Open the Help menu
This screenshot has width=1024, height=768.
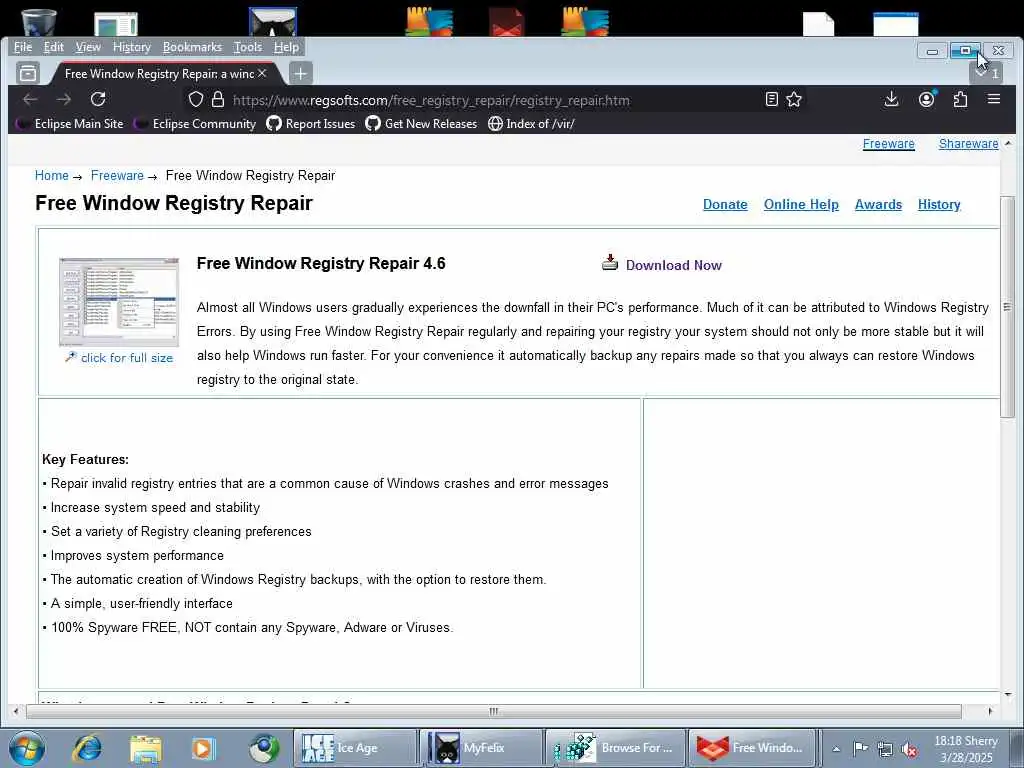click(286, 47)
